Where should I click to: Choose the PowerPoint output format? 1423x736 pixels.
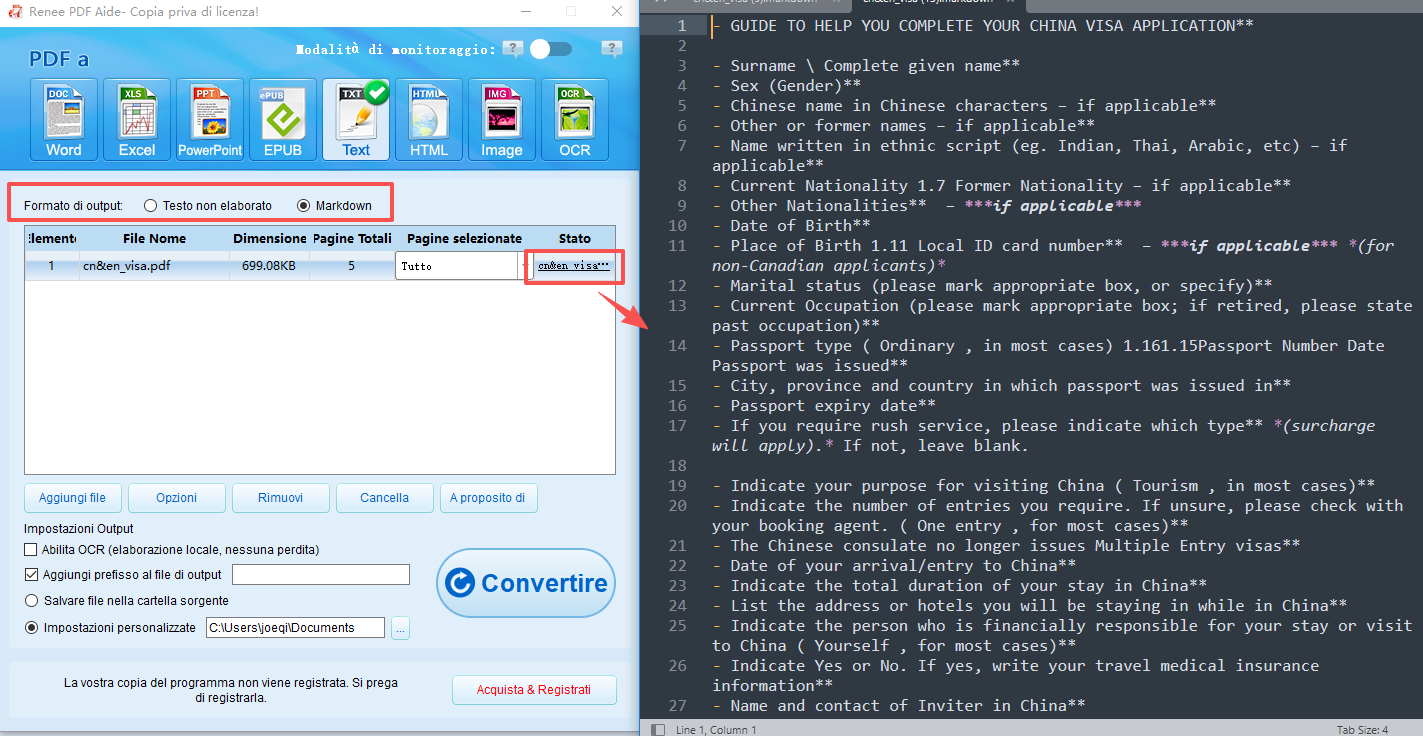pyautogui.click(x=209, y=118)
